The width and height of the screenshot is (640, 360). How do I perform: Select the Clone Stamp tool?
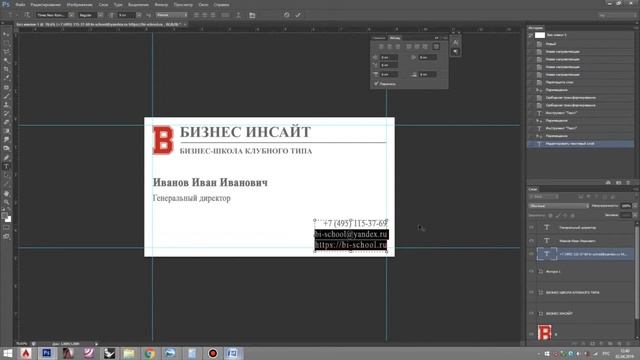(x=6, y=105)
